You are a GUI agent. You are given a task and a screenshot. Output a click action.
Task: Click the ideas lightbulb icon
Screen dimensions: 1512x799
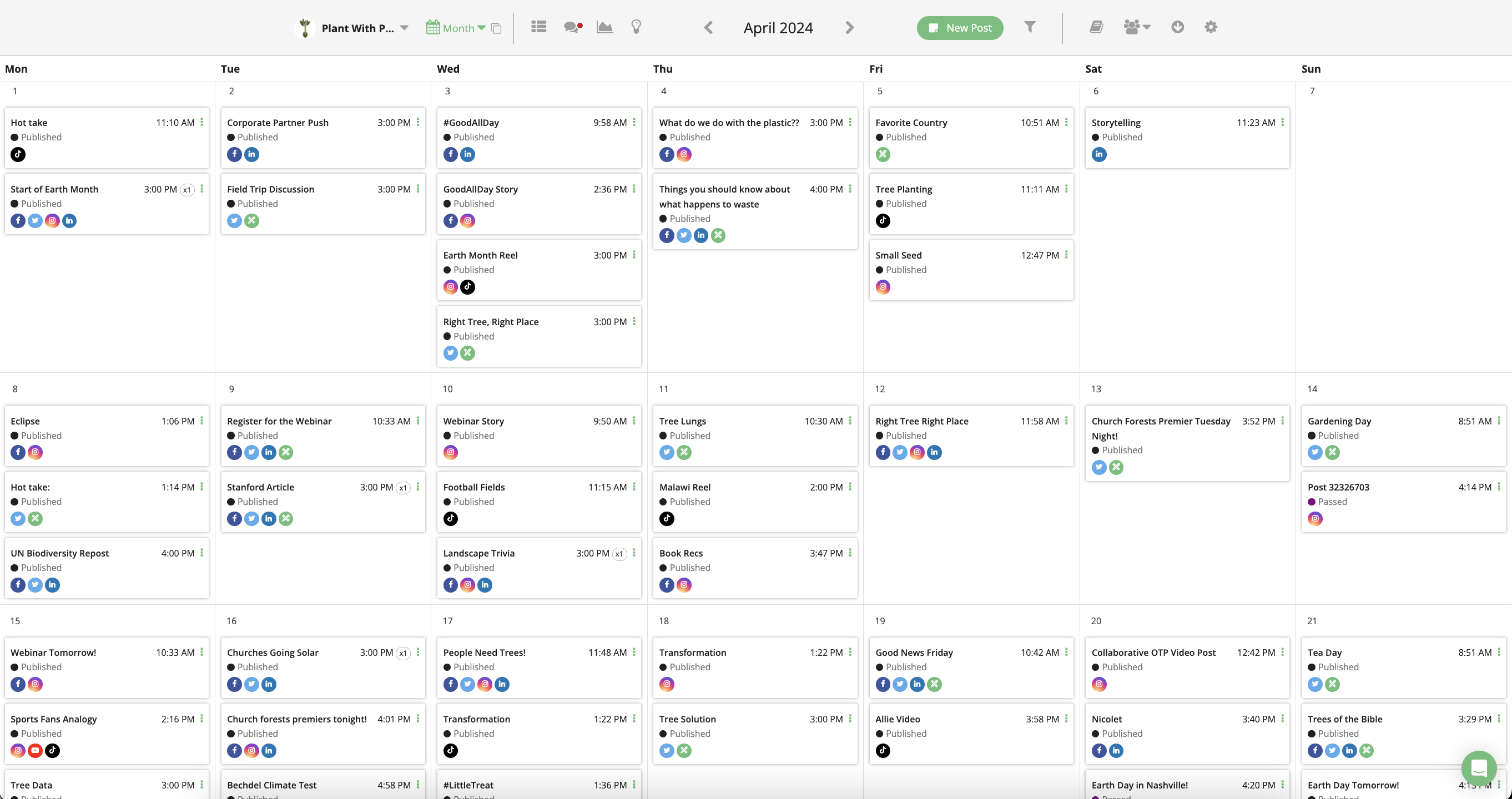click(x=636, y=27)
